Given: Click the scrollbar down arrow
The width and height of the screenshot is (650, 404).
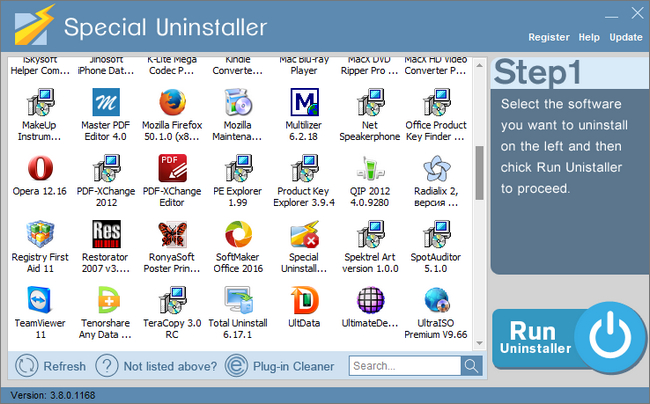Looking at the screenshot, I should [x=479, y=343].
